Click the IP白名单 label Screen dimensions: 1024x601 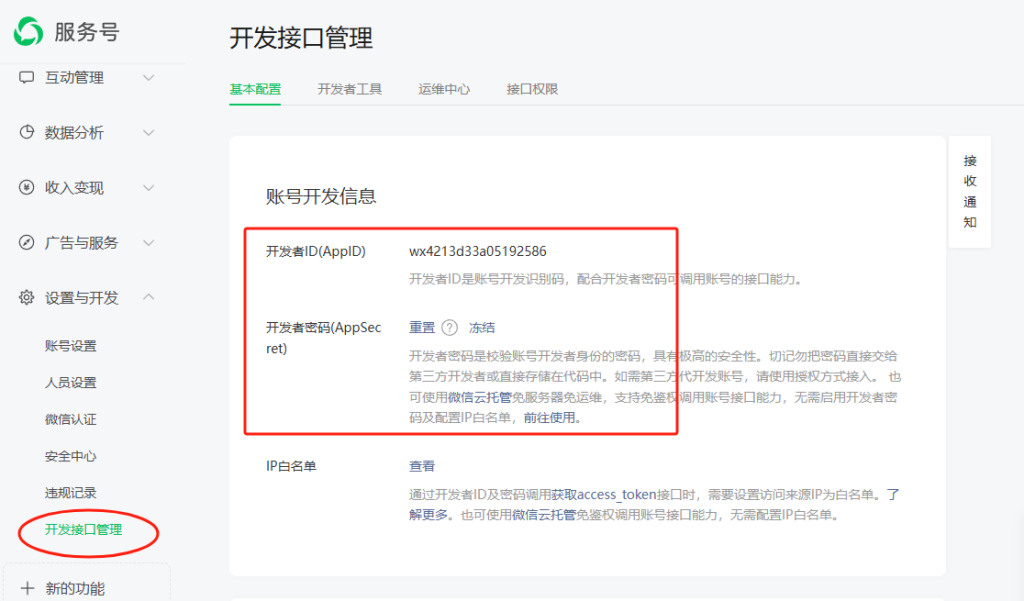click(291, 466)
